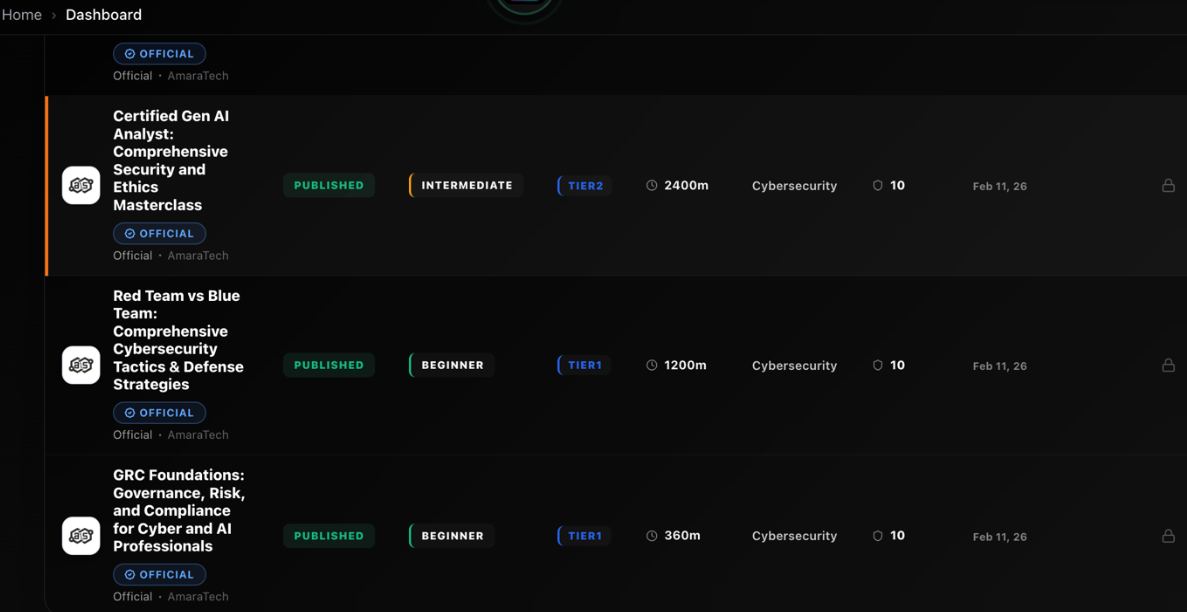Open the Certified Gen AI Analyst course logo
Screen dimensions: 1187x612
[x=81, y=185]
